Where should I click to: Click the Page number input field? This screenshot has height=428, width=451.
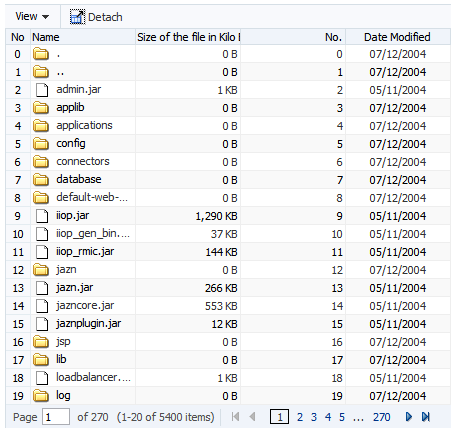coord(56,417)
